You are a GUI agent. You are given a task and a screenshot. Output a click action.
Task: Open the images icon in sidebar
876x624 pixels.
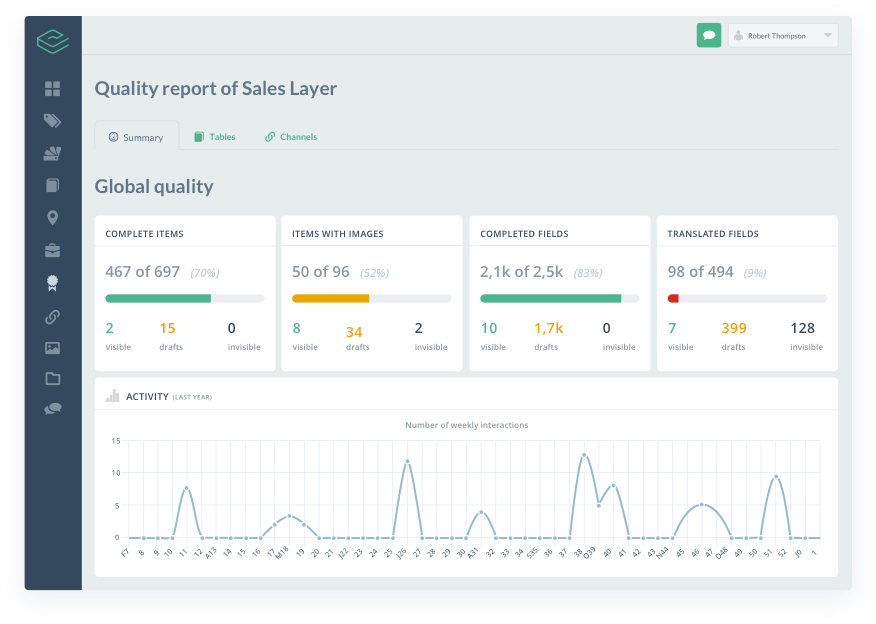coord(53,348)
